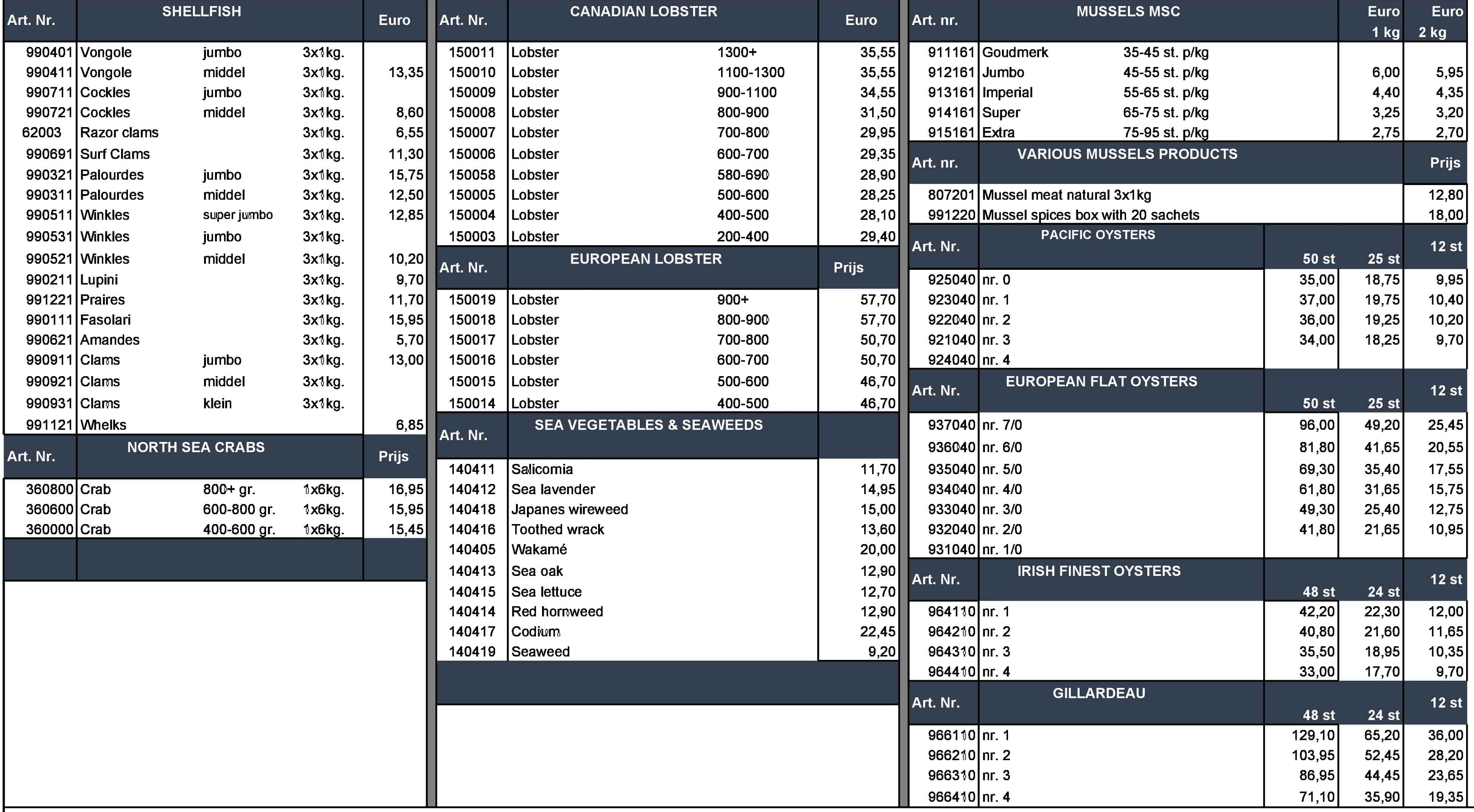The image size is (1474, 812).
Task: Select SEA VEGETABLES & SEAWEEDS header
Action: point(648,425)
